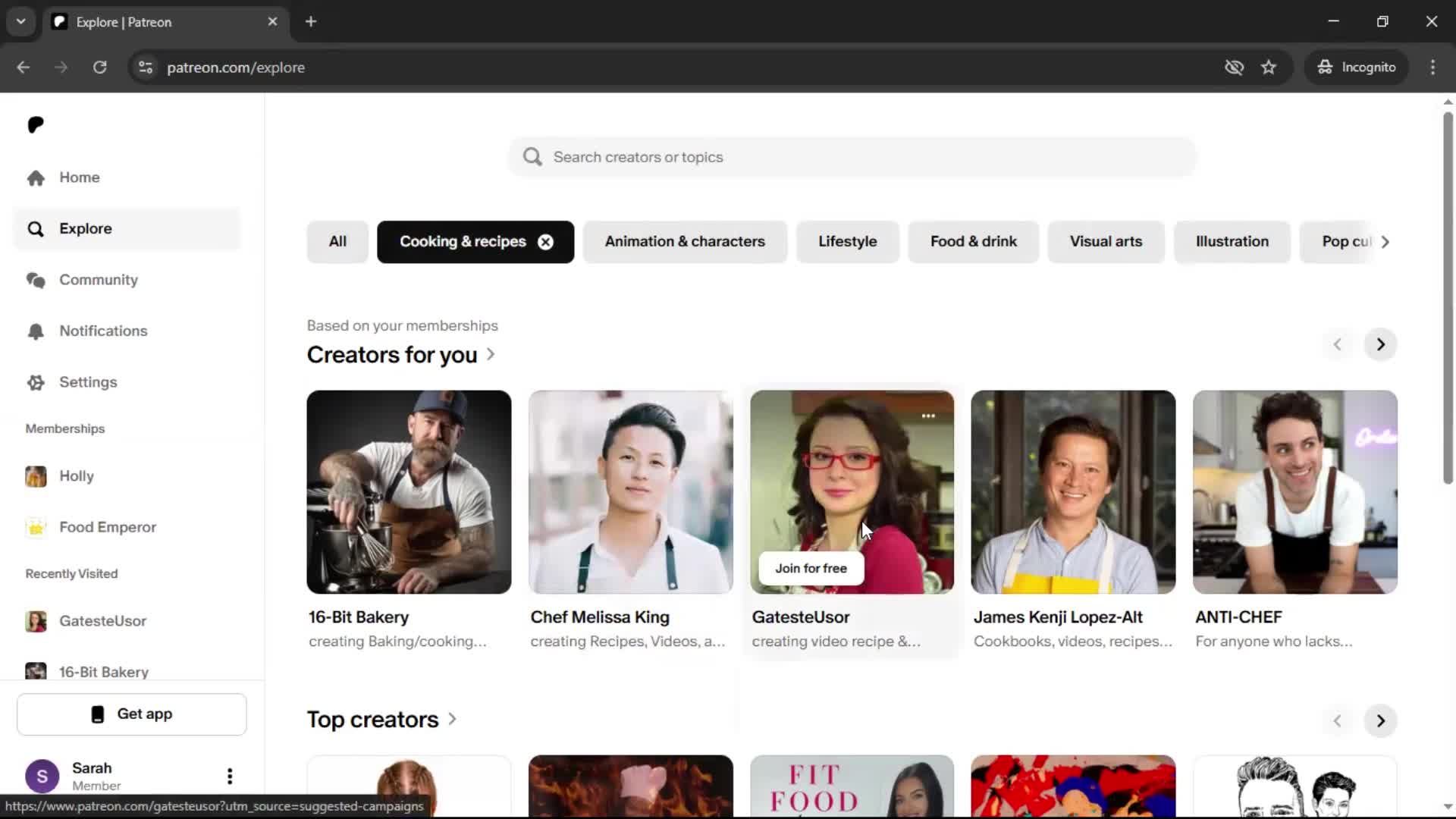The height and width of the screenshot is (819, 1456).
Task: Go back with browser back arrow
Action: tap(23, 67)
